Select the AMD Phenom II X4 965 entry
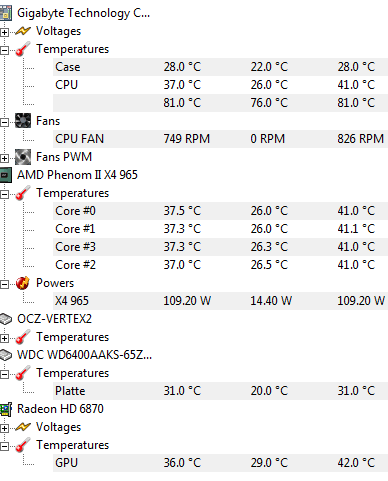The width and height of the screenshot is (388, 481). [77, 175]
